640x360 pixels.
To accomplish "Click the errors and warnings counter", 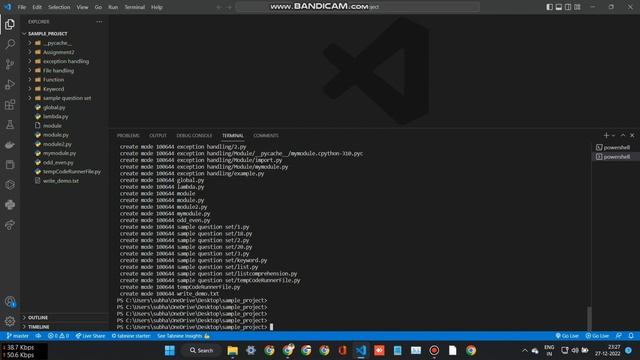I will (x=58, y=336).
